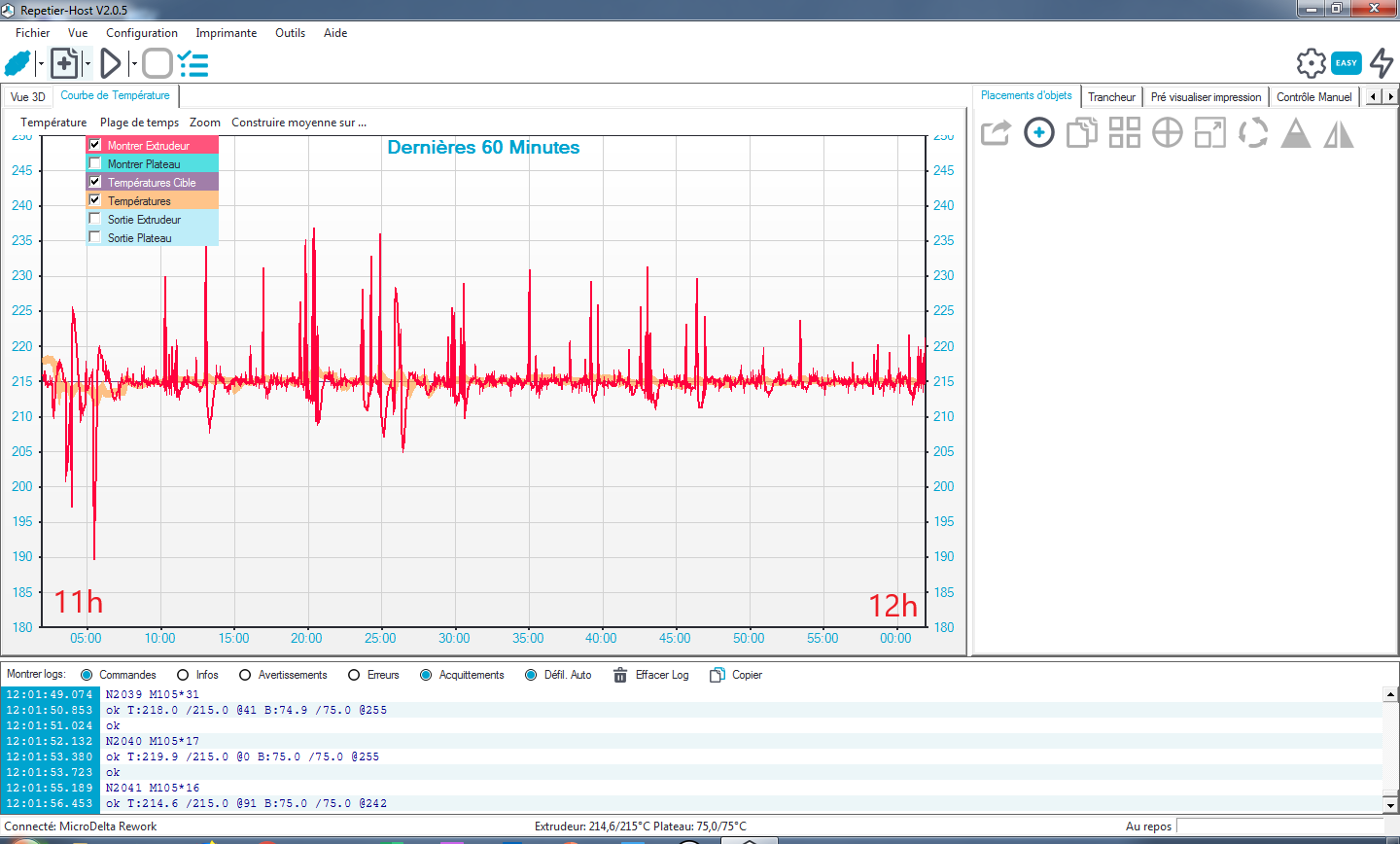Select the Infos log radio button
This screenshot has height=844, width=1400.
[x=183, y=675]
